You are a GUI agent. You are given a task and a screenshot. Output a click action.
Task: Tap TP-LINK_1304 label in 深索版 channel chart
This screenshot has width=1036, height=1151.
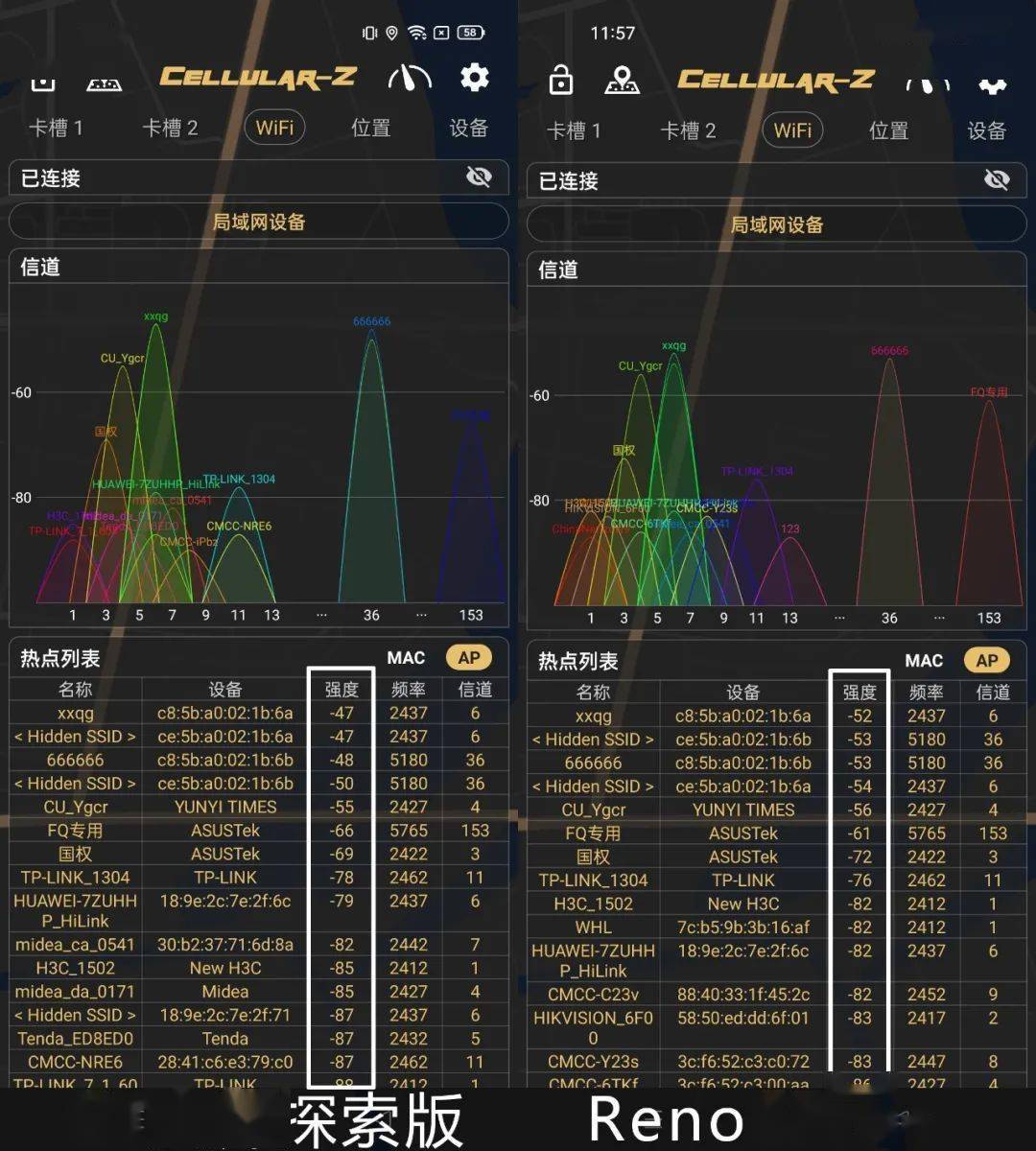(x=239, y=480)
